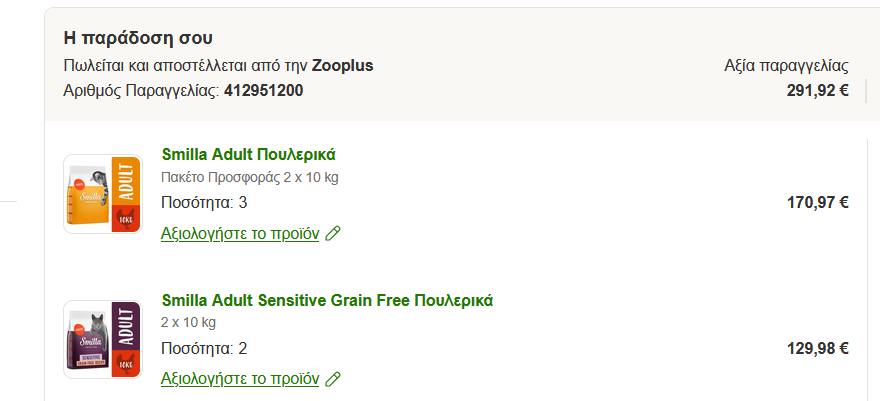The width and height of the screenshot is (880, 401).
Task: Click the Zooplus seller name
Action: pos(342,66)
